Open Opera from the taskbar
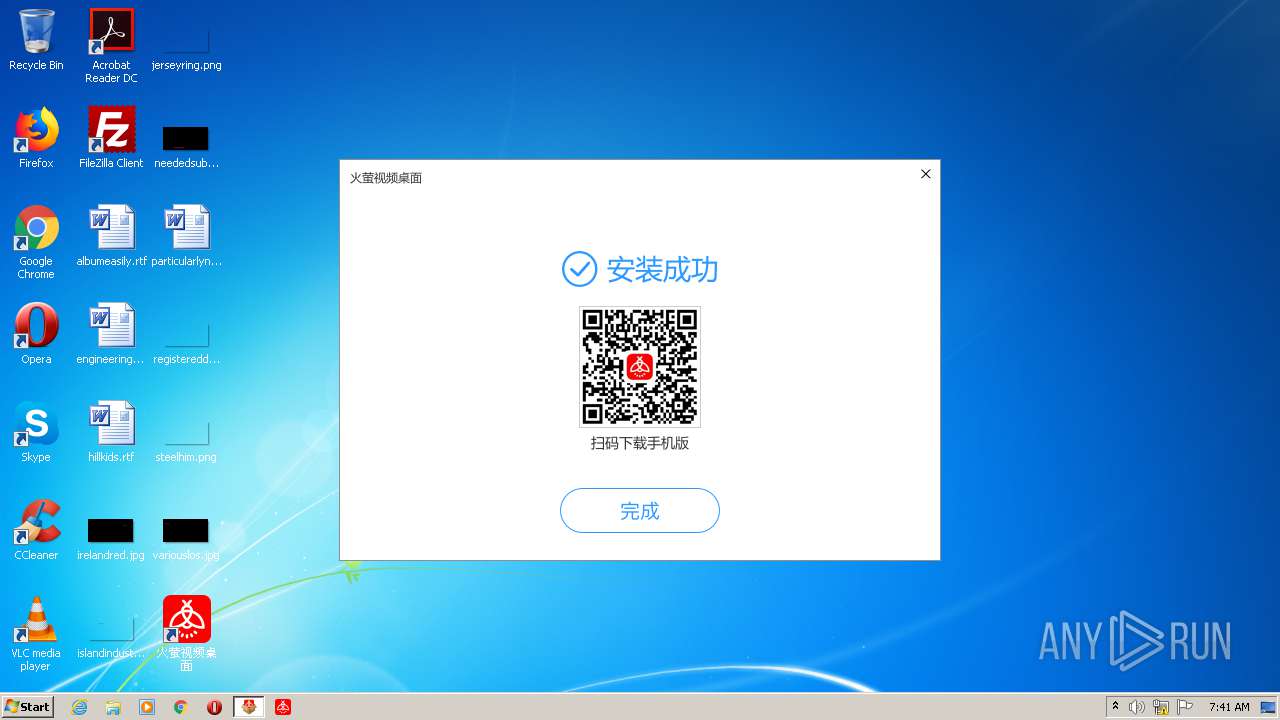Image resolution: width=1280 pixels, height=720 pixels. pyautogui.click(x=214, y=707)
